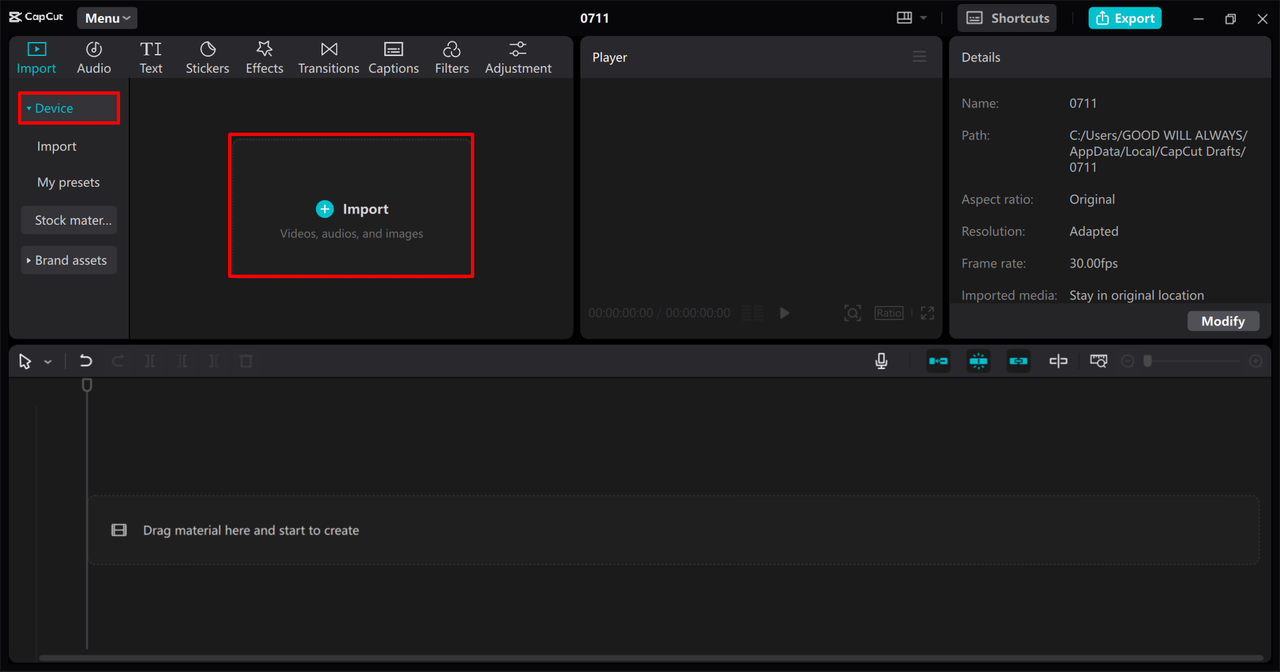Open the Audio tab
The image size is (1280, 672).
94,58
